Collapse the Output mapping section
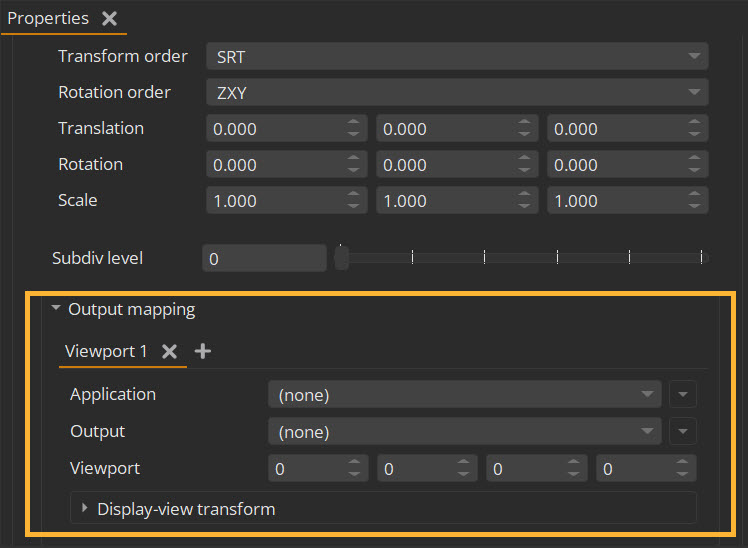This screenshot has width=748, height=548. pyautogui.click(x=56, y=310)
